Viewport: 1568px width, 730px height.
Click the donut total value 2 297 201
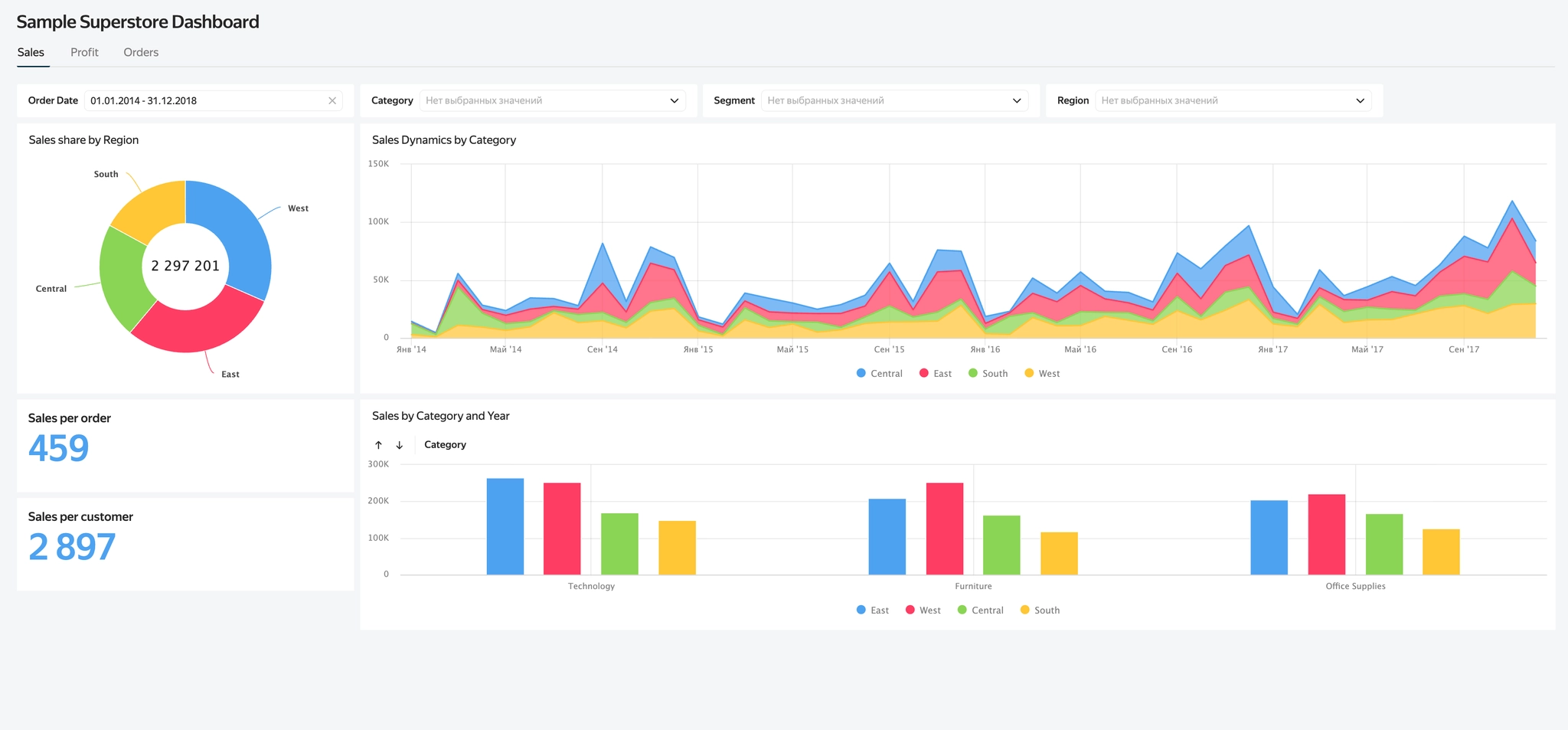click(x=185, y=266)
